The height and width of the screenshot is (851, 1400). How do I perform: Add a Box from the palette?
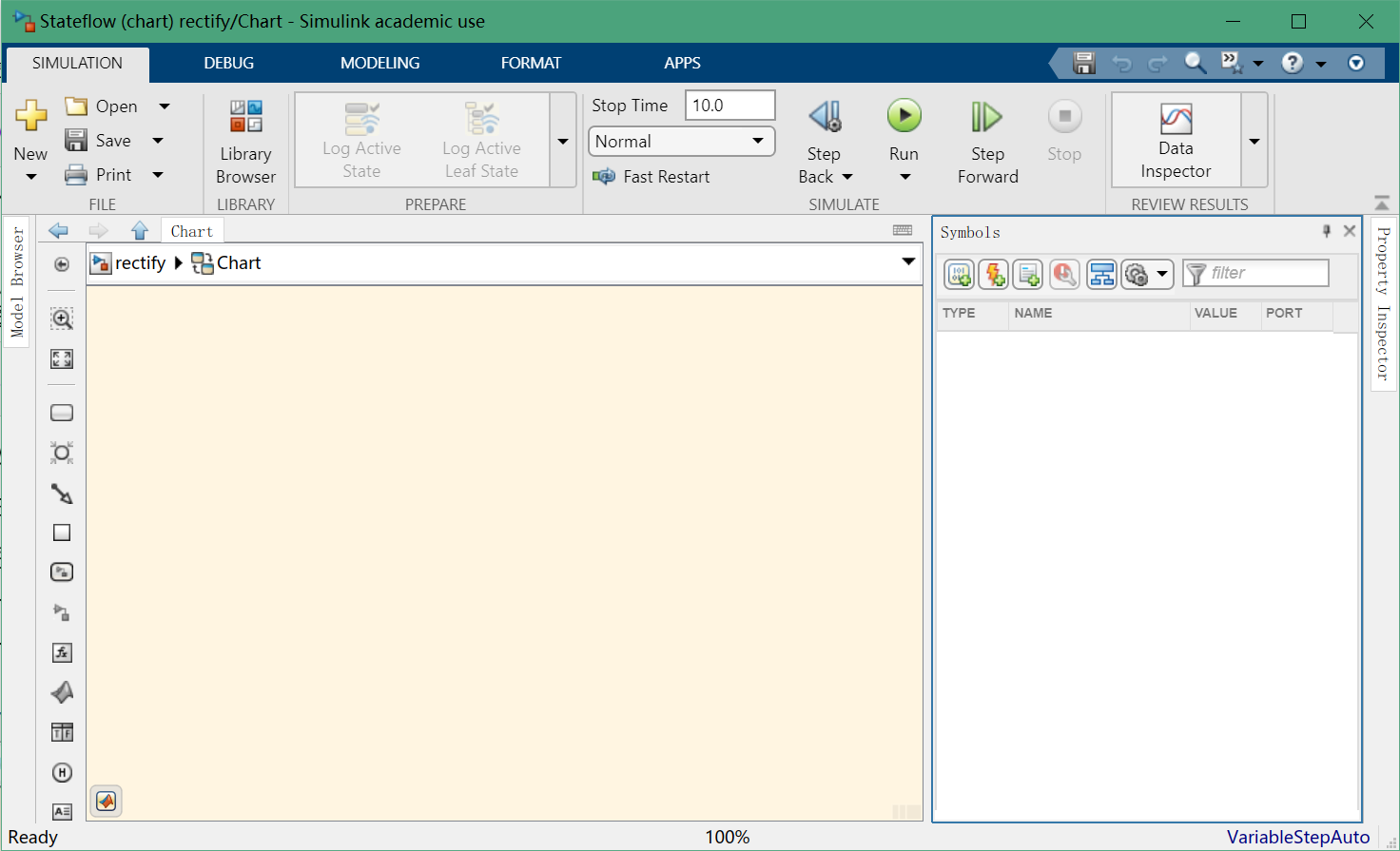pos(62,532)
